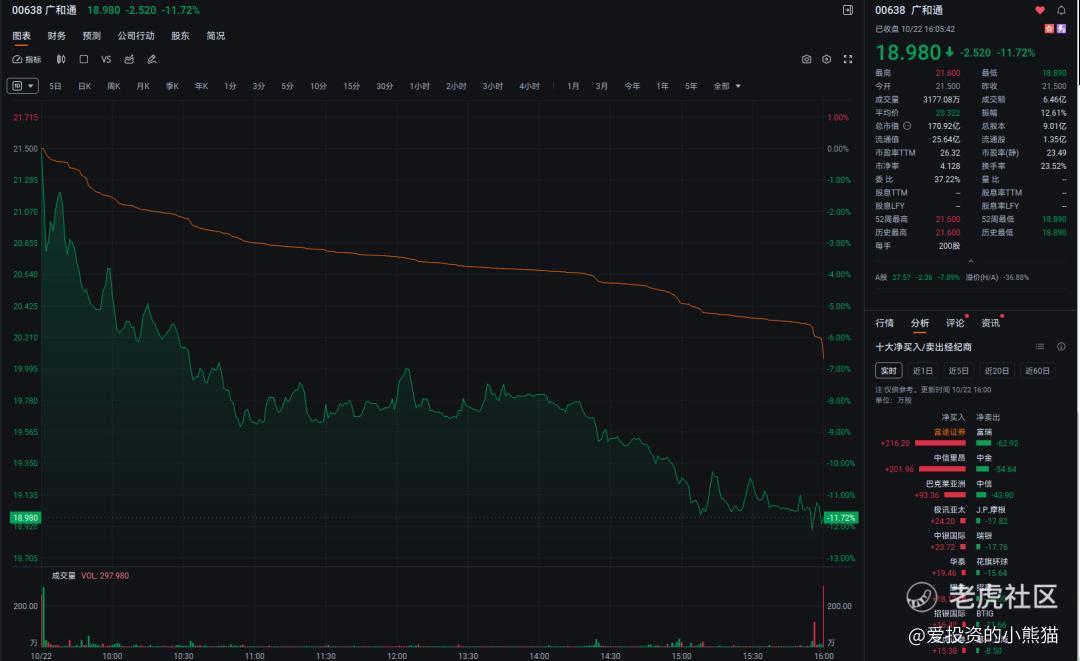Expand chart to fullscreen
Screen dimensions: 1080x661
tap(848, 59)
